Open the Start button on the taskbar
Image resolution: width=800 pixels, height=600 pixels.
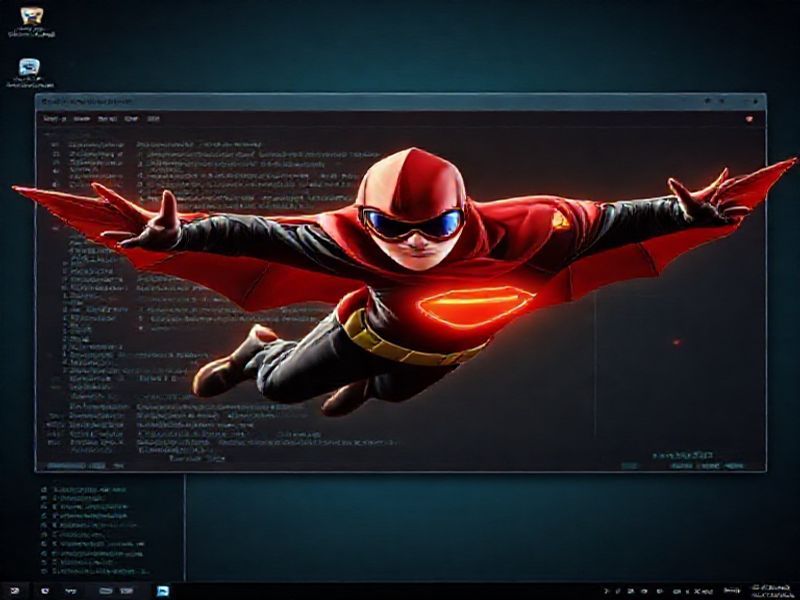click(14, 591)
